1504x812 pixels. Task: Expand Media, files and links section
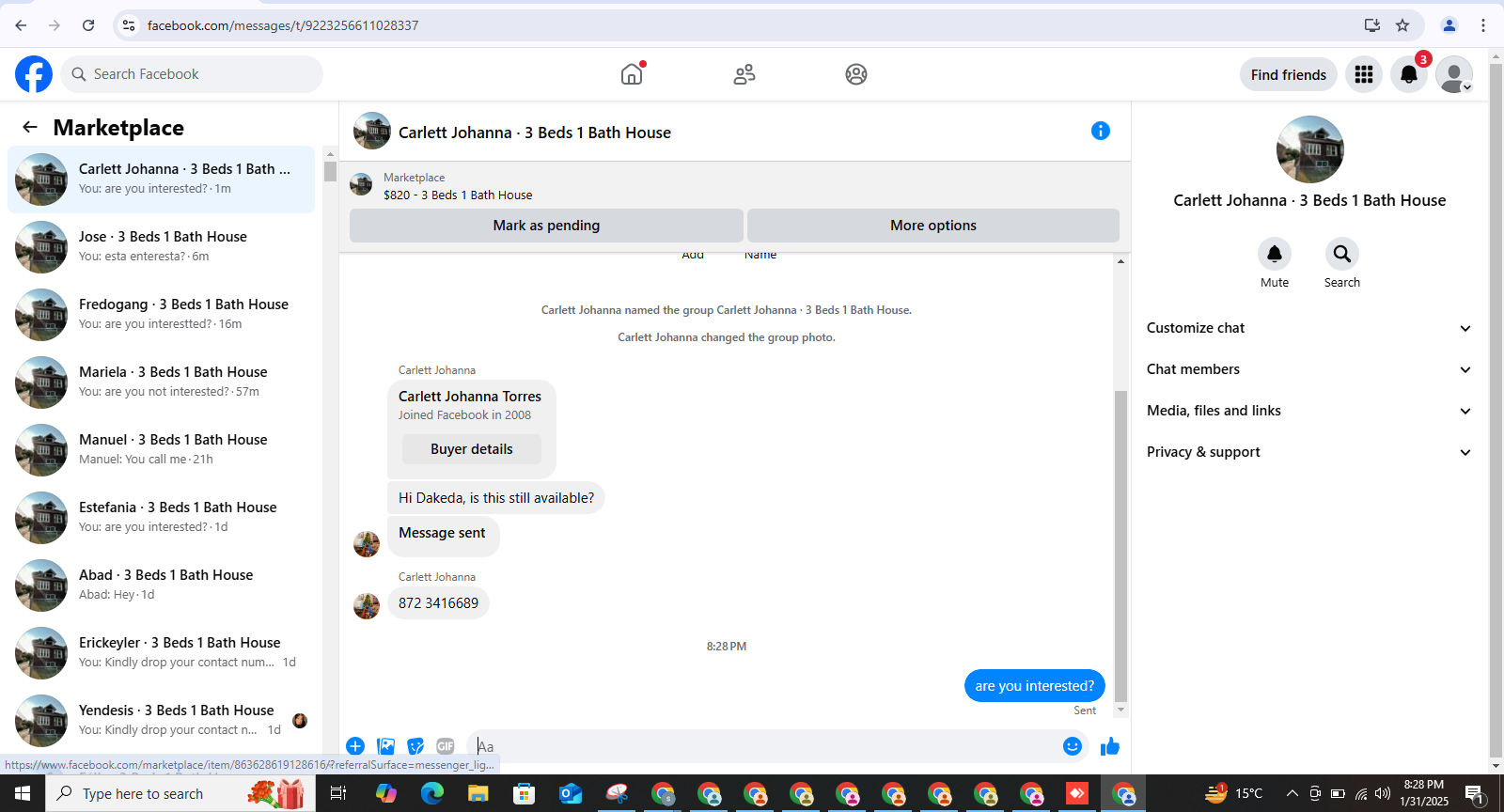(1308, 411)
